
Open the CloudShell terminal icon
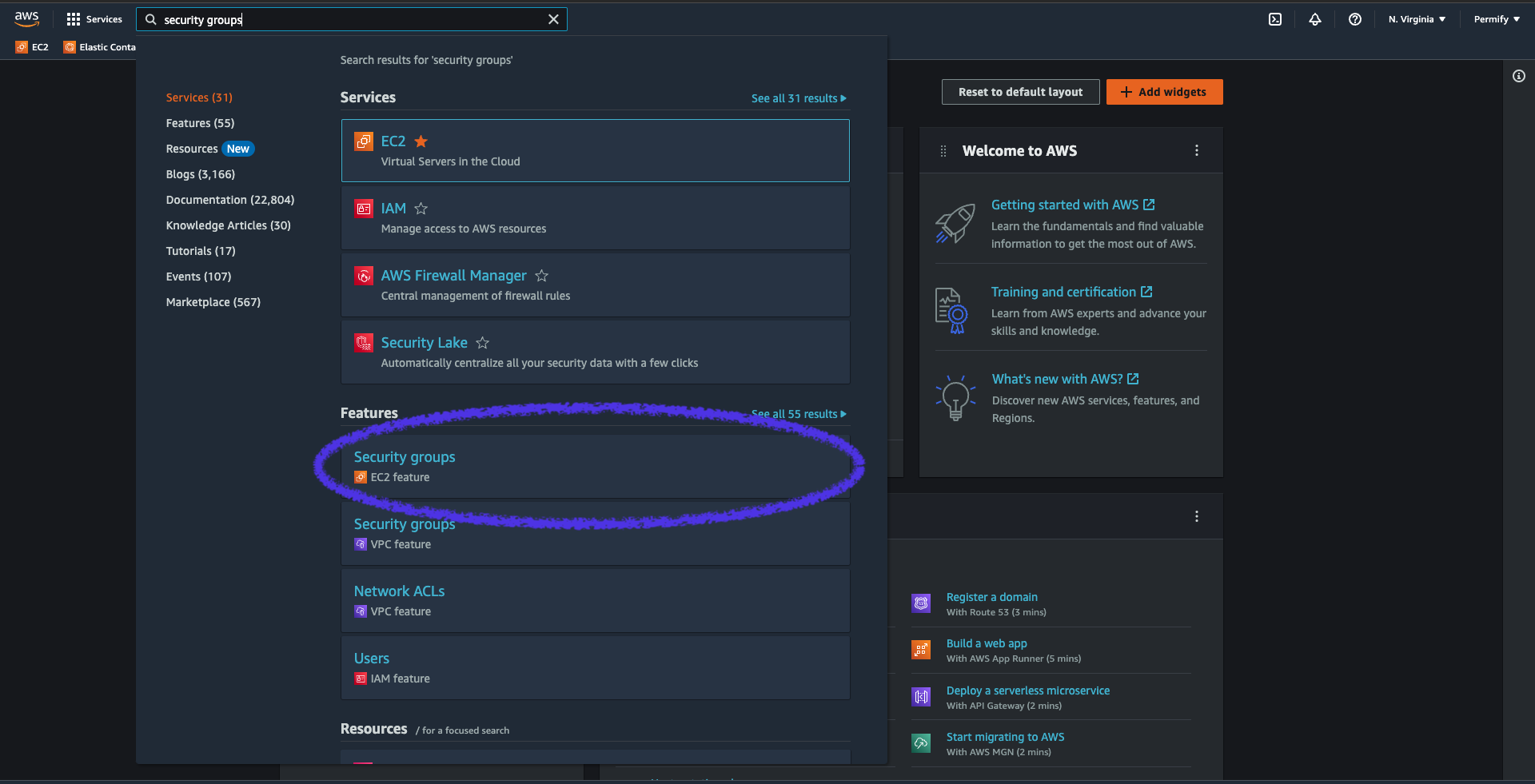[1275, 19]
